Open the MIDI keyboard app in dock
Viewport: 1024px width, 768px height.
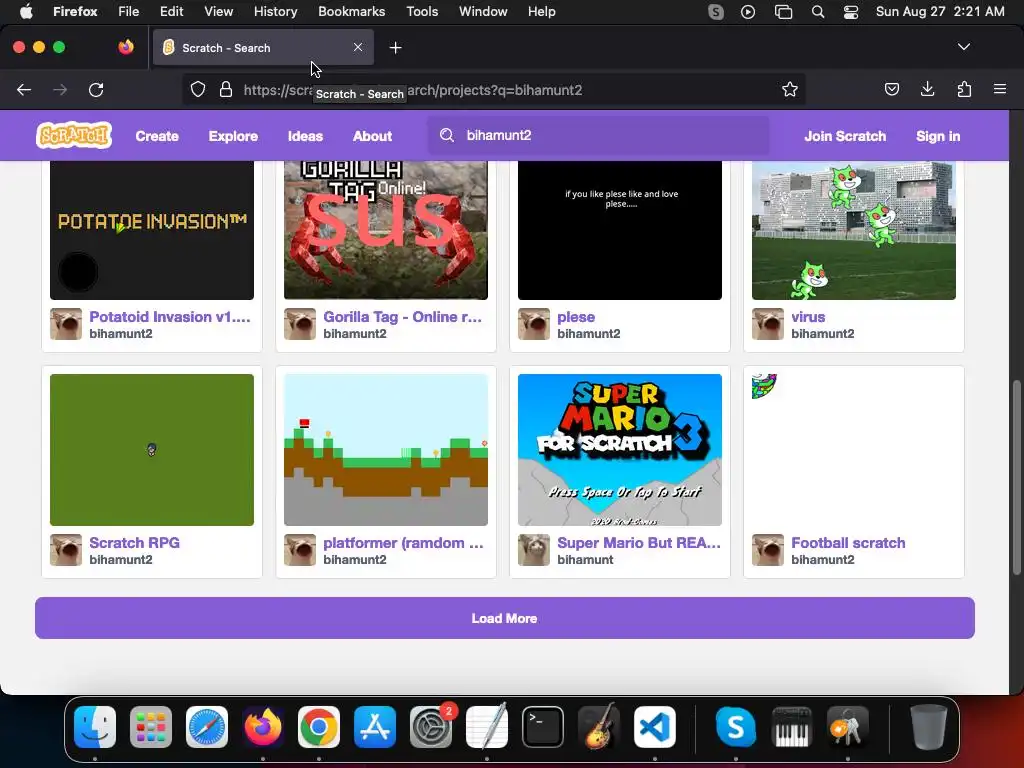792,727
